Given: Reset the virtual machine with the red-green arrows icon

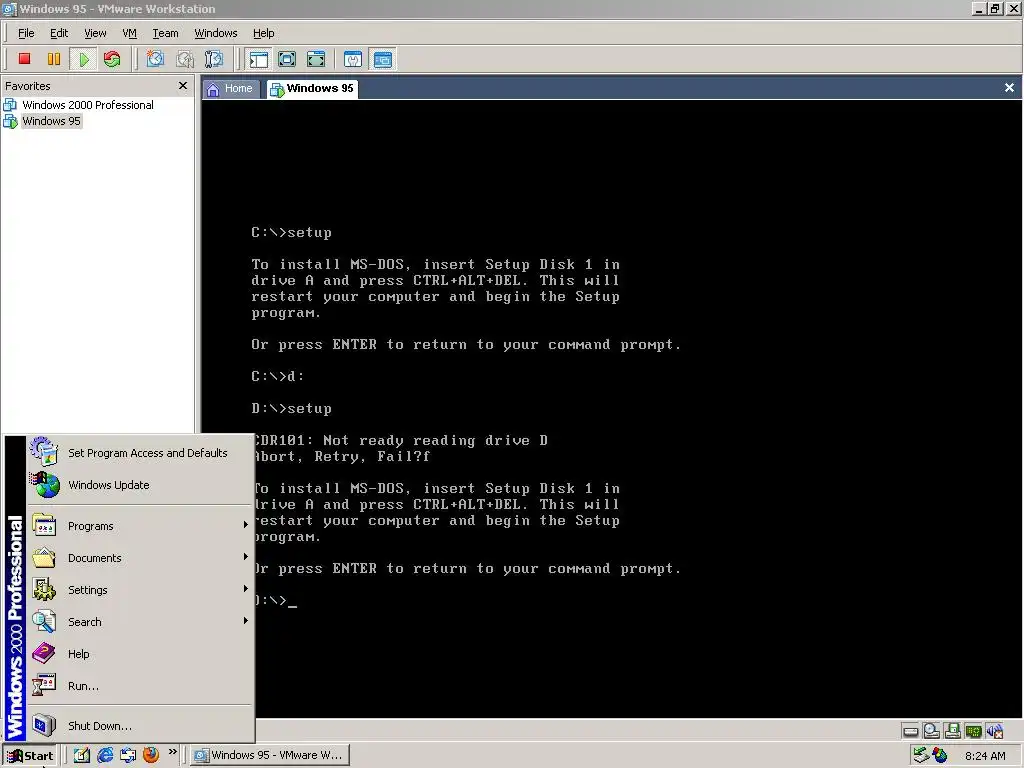Looking at the screenshot, I should point(112,59).
